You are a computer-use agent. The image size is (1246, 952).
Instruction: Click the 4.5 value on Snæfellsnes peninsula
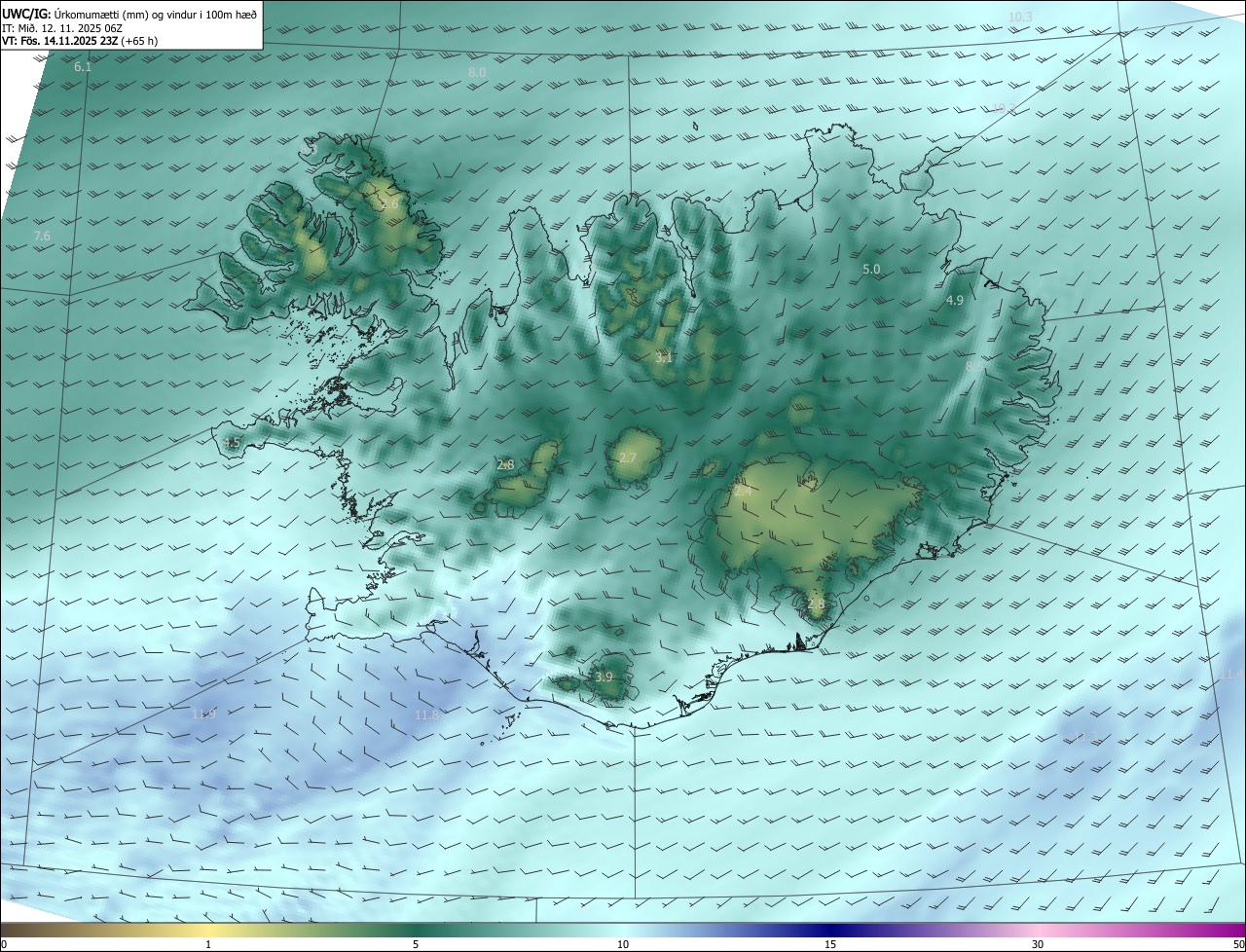232,443
